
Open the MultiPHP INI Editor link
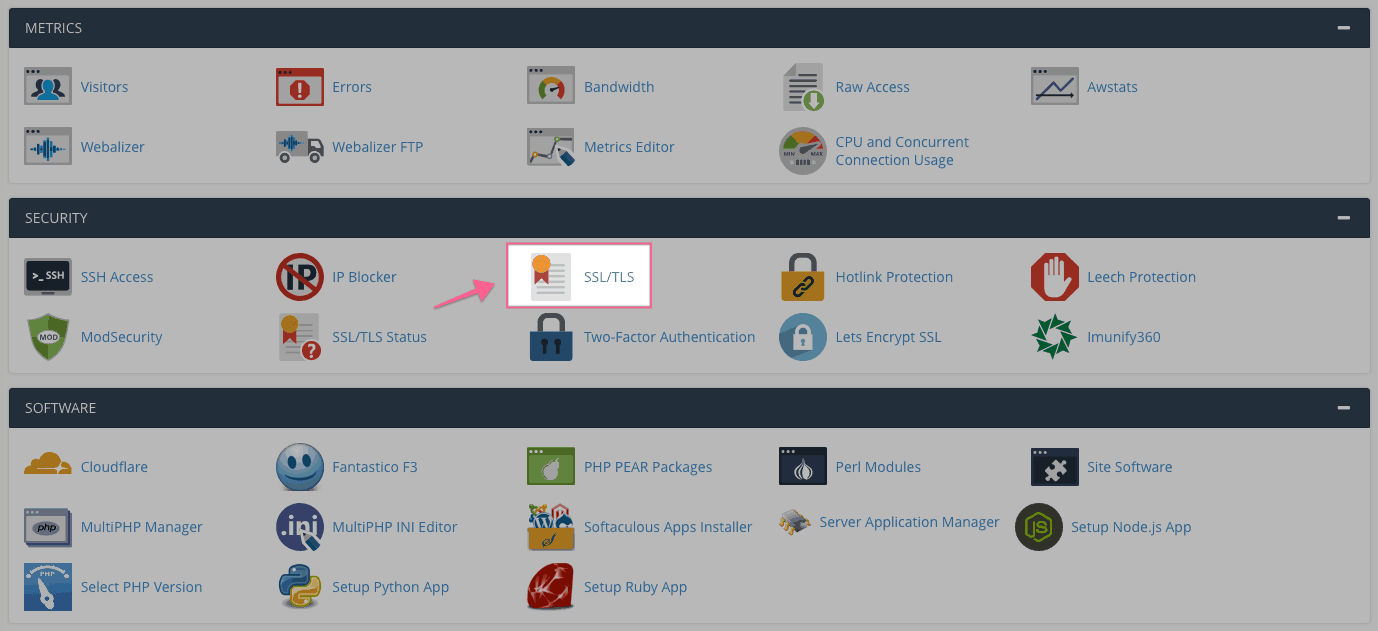click(395, 527)
